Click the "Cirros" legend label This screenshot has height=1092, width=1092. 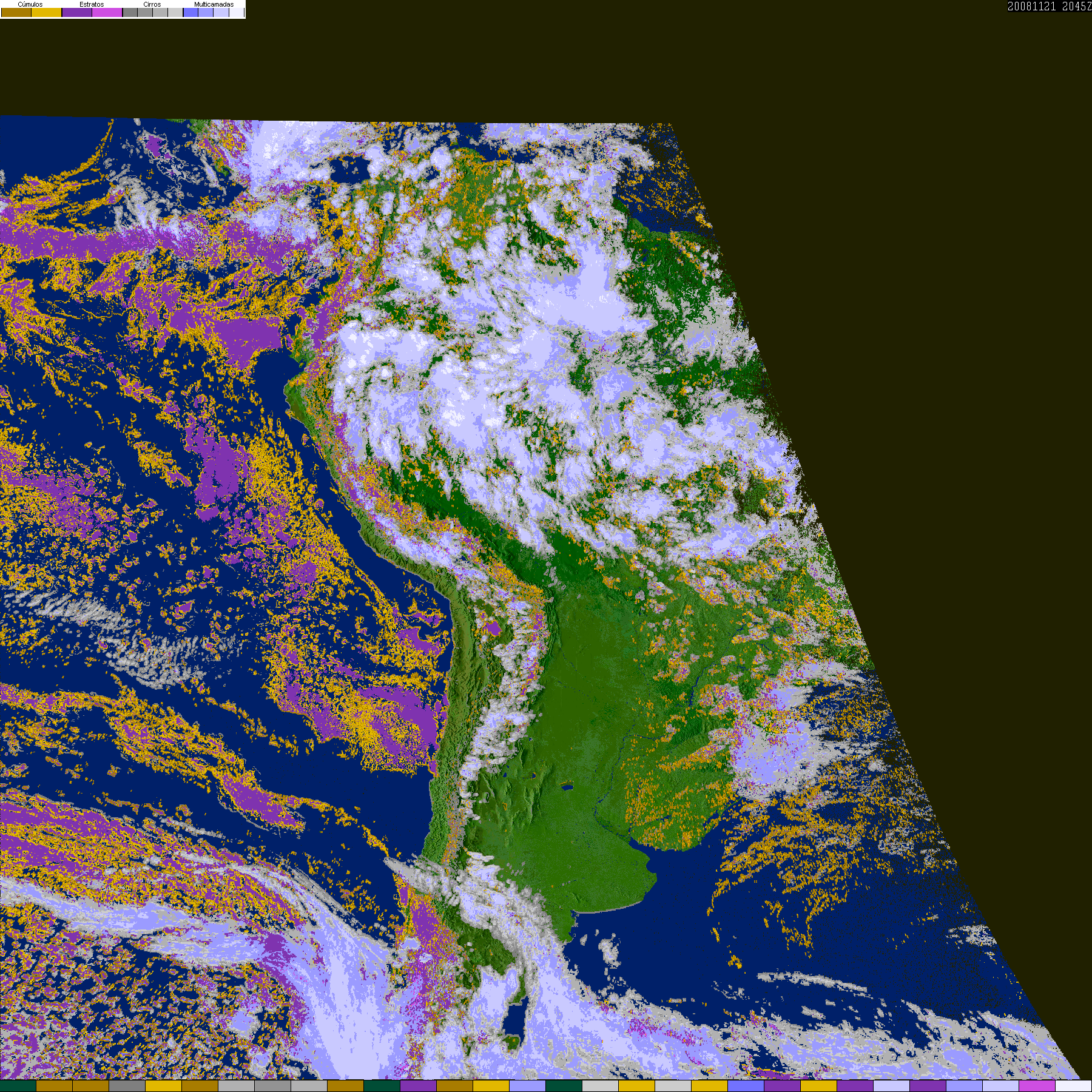click(152, 4)
